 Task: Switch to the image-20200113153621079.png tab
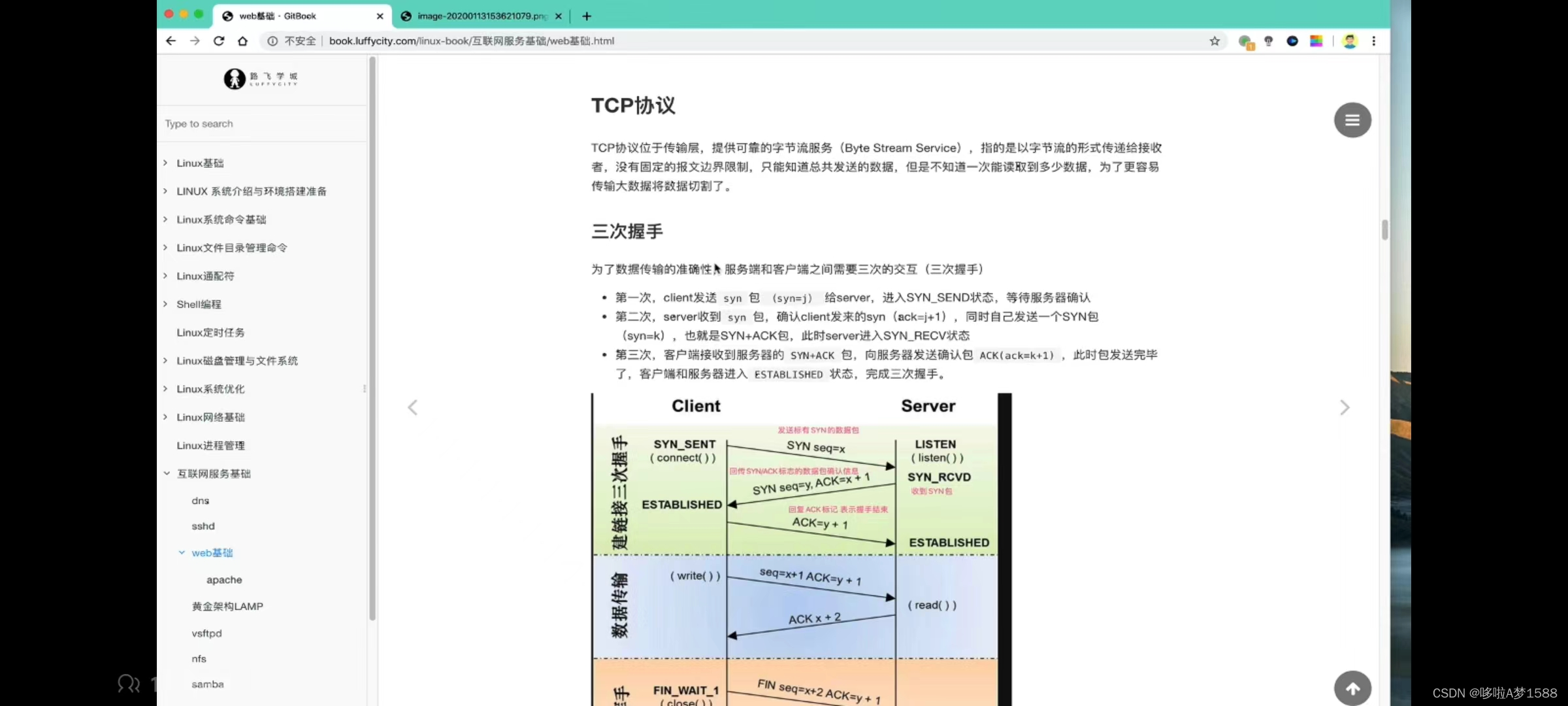click(x=481, y=16)
